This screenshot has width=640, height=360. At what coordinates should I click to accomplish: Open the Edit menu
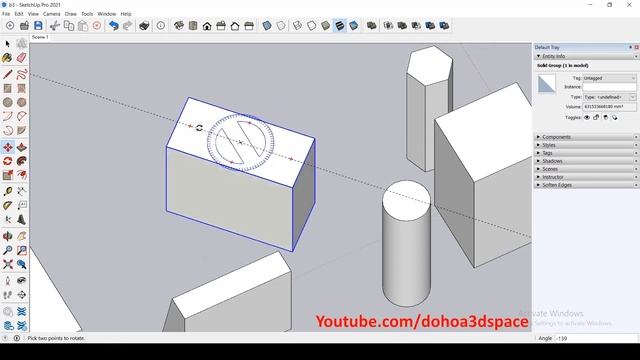pyautogui.click(x=19, y=14)
